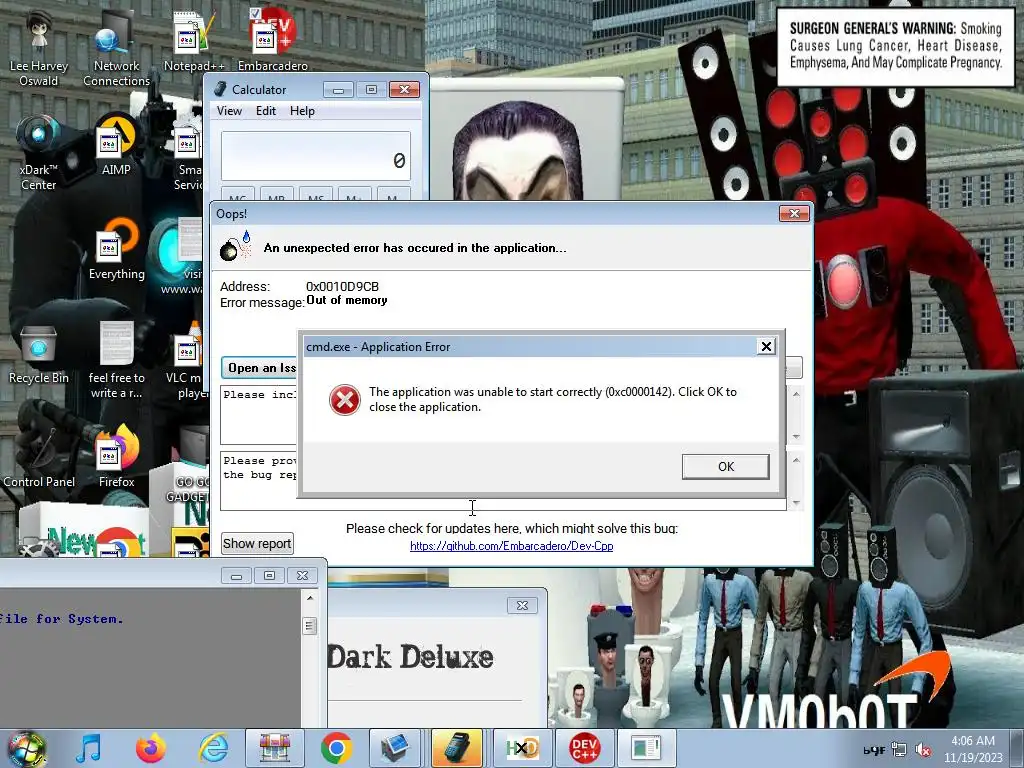This screenshot has height=768, width=1024.
Task: Close the cmd.exe Application Error dialog
Action: click(x=766, y=347)
